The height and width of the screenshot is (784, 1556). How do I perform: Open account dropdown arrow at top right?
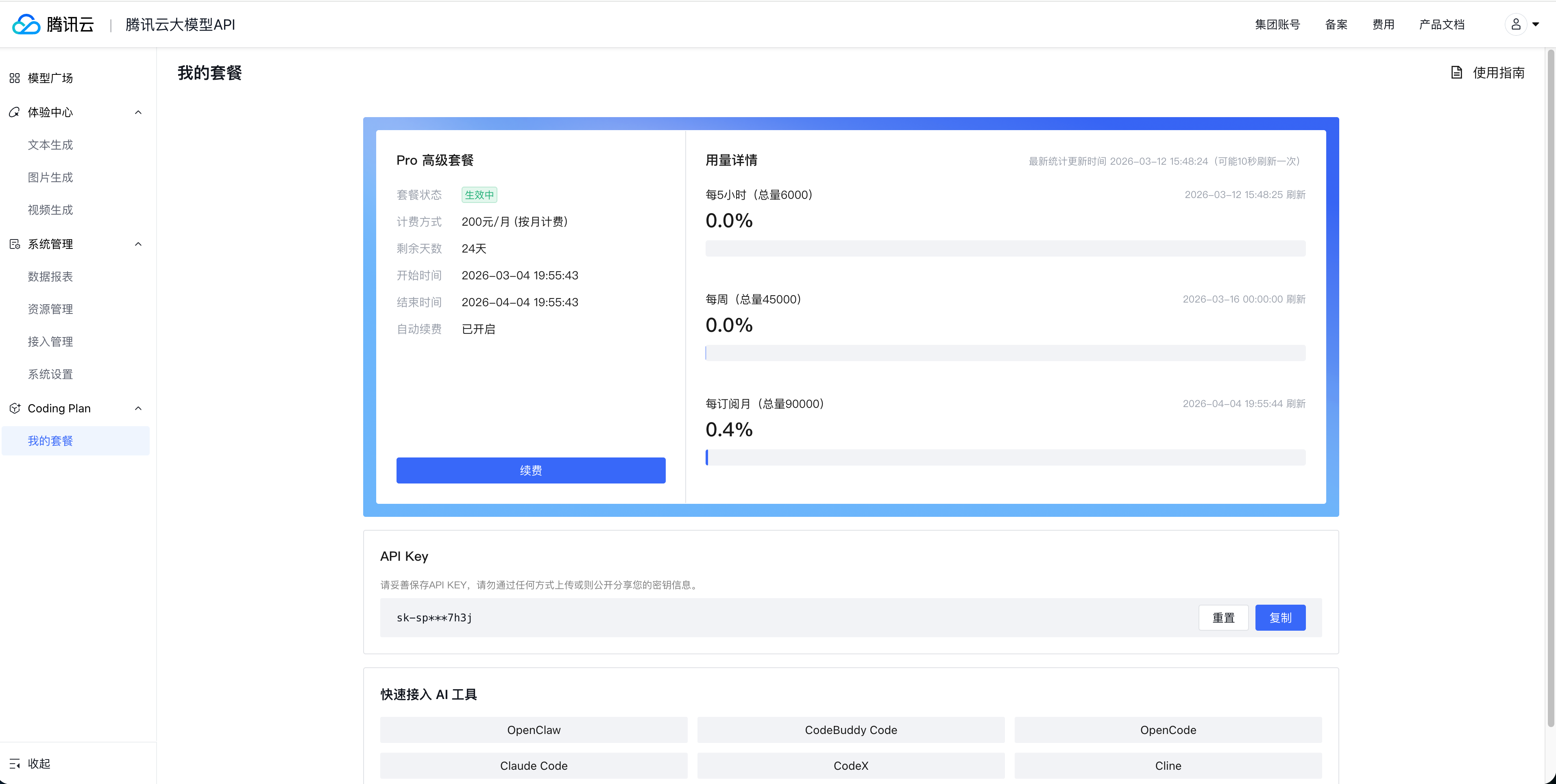click(1536, 25)
